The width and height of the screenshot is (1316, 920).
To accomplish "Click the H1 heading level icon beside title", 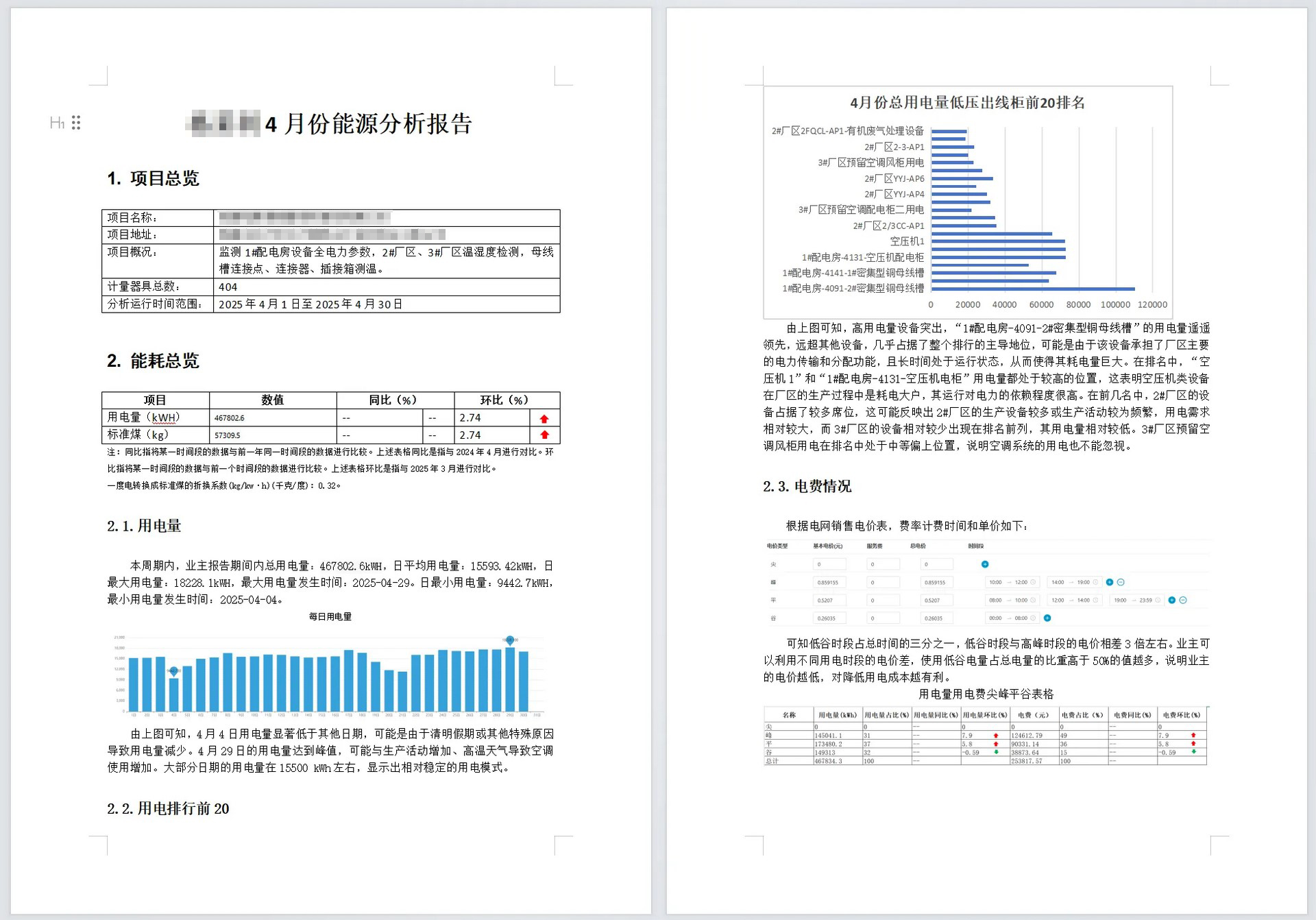I will 57,123.
